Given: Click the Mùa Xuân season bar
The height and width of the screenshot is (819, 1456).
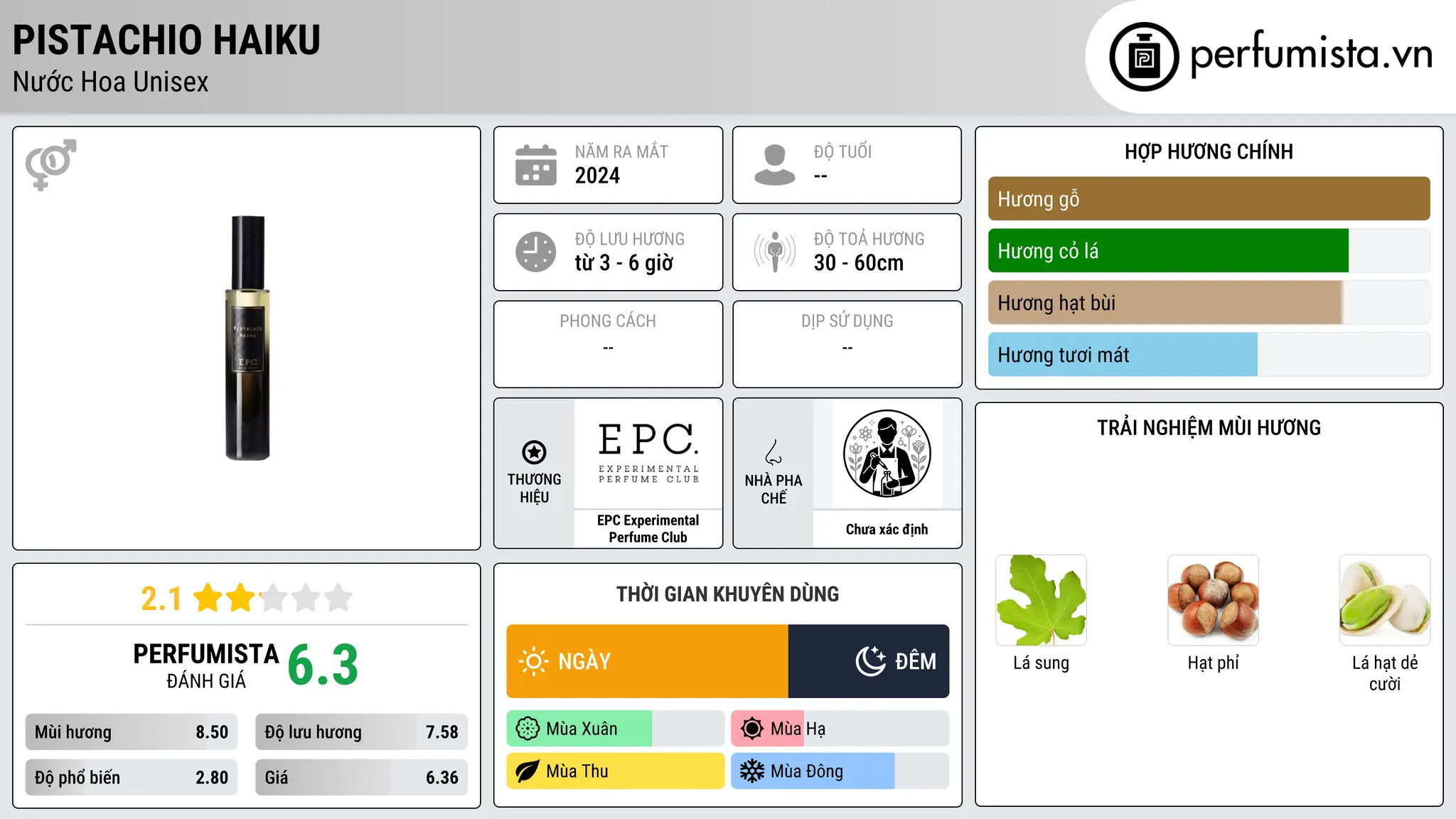Looking at the screenshot, I should tap(616, 729).
